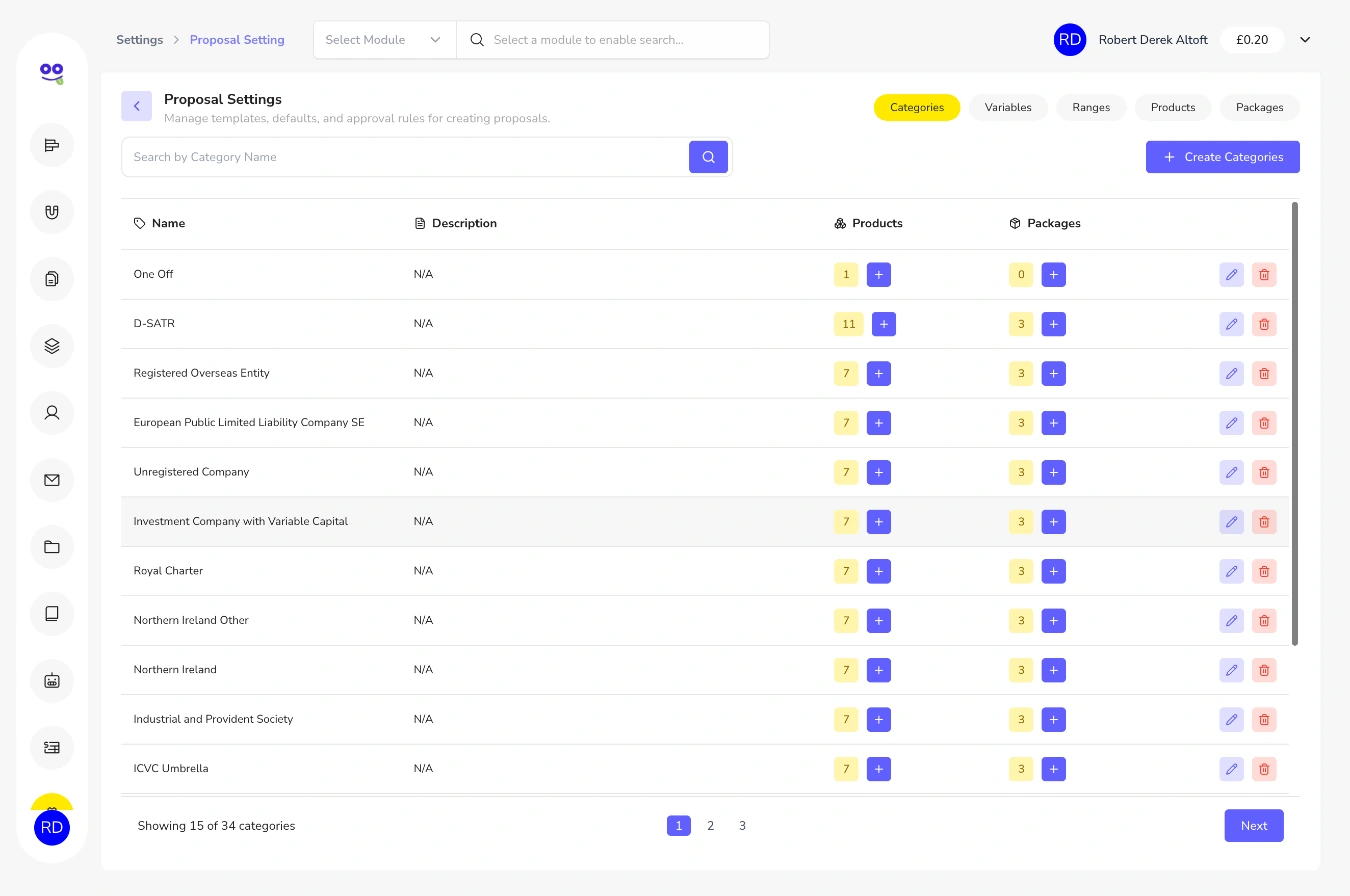The height and width of the screenshot is (896, 1350).
Task: Edit the Royal Charter category
Action: tap(1232, 572)
